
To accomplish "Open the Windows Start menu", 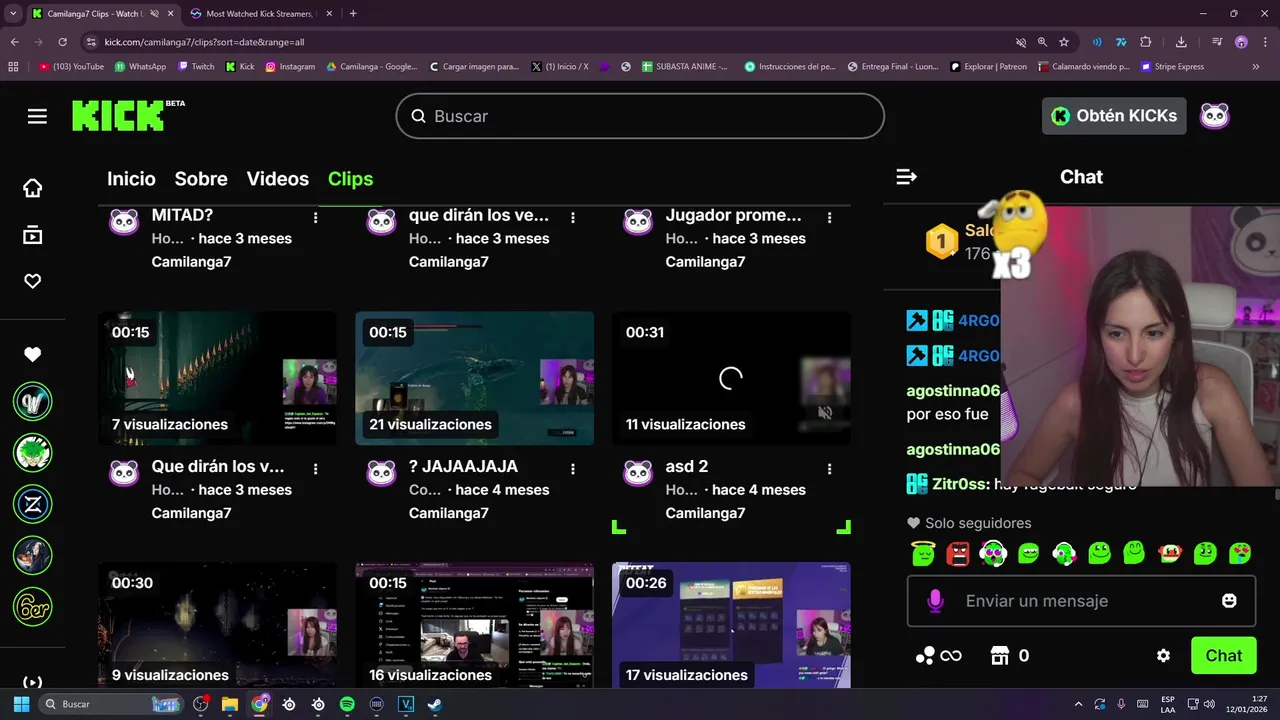I will pyautogui.click(x=21, y=704).
